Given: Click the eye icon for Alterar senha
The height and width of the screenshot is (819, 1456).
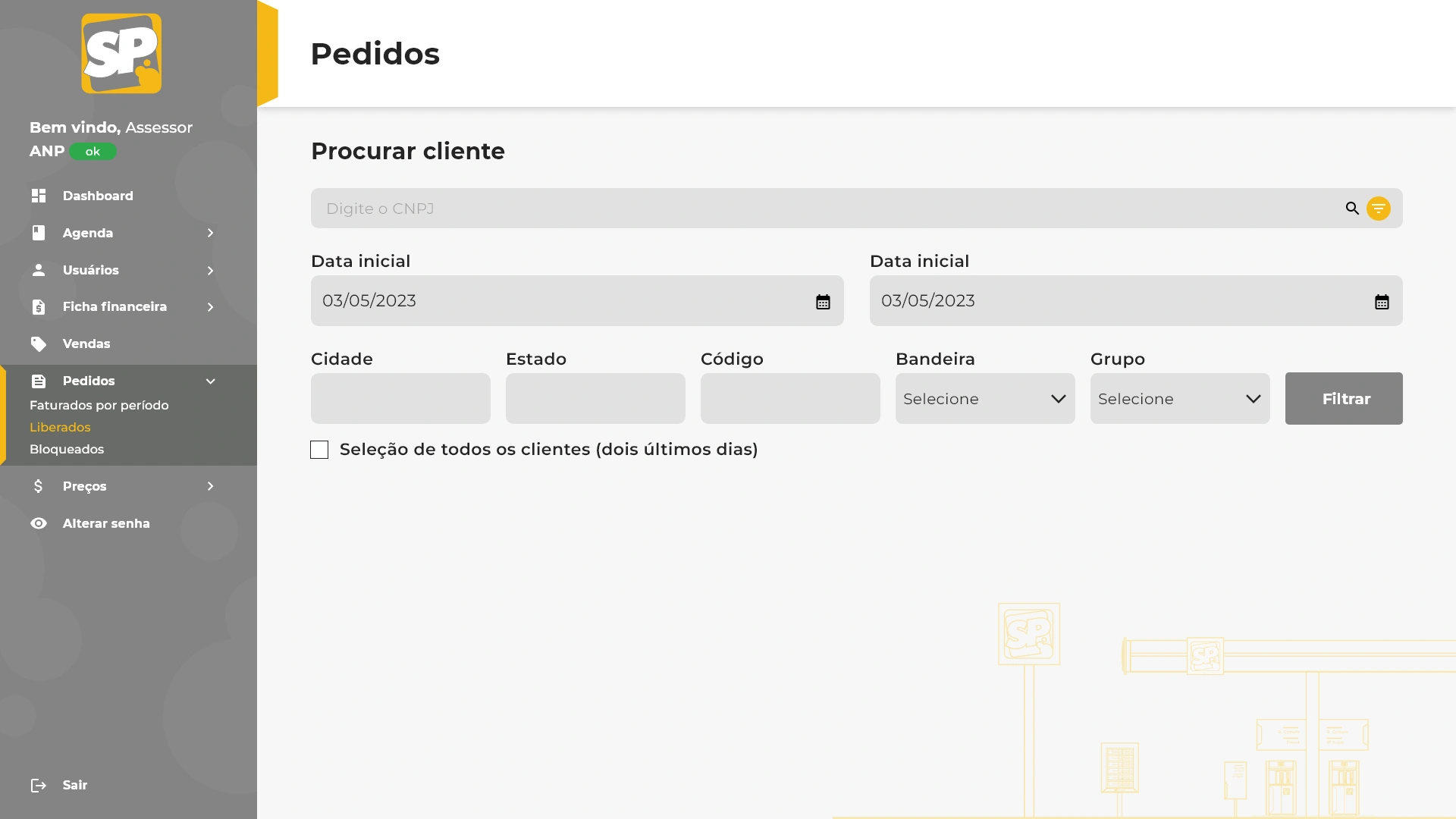Looking at the screenshot, I should (x=39, y=524).
